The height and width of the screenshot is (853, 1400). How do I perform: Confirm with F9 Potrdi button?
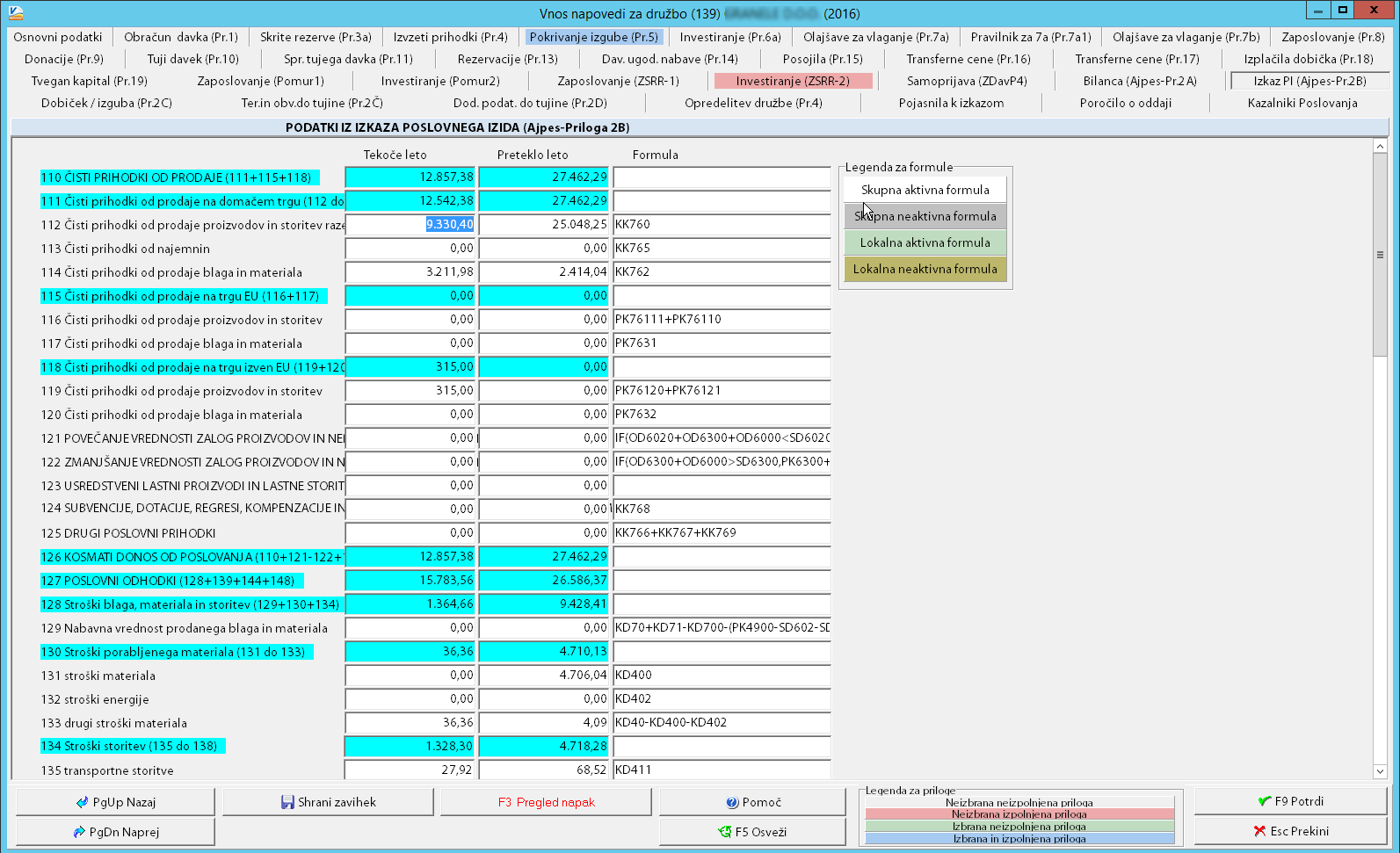[x=1290, y=801]
